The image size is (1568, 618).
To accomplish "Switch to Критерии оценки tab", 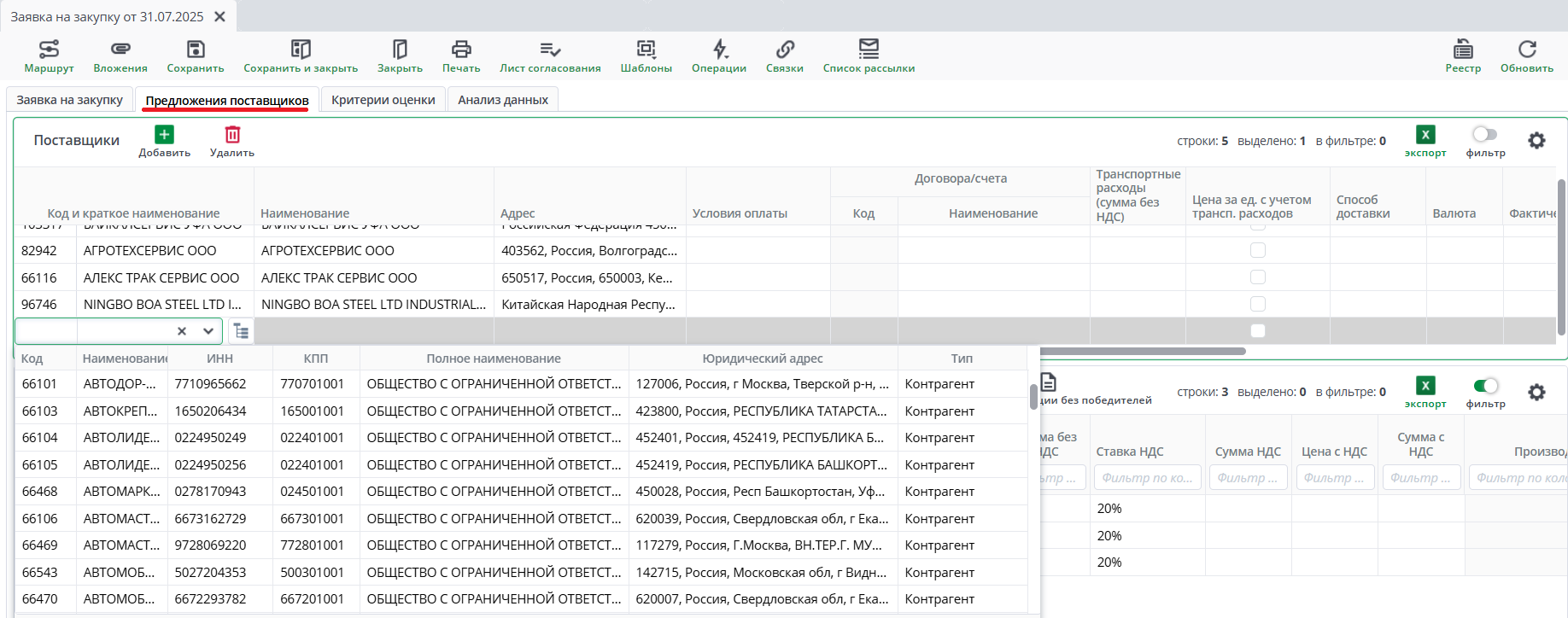I will click(x=383, y=100).
